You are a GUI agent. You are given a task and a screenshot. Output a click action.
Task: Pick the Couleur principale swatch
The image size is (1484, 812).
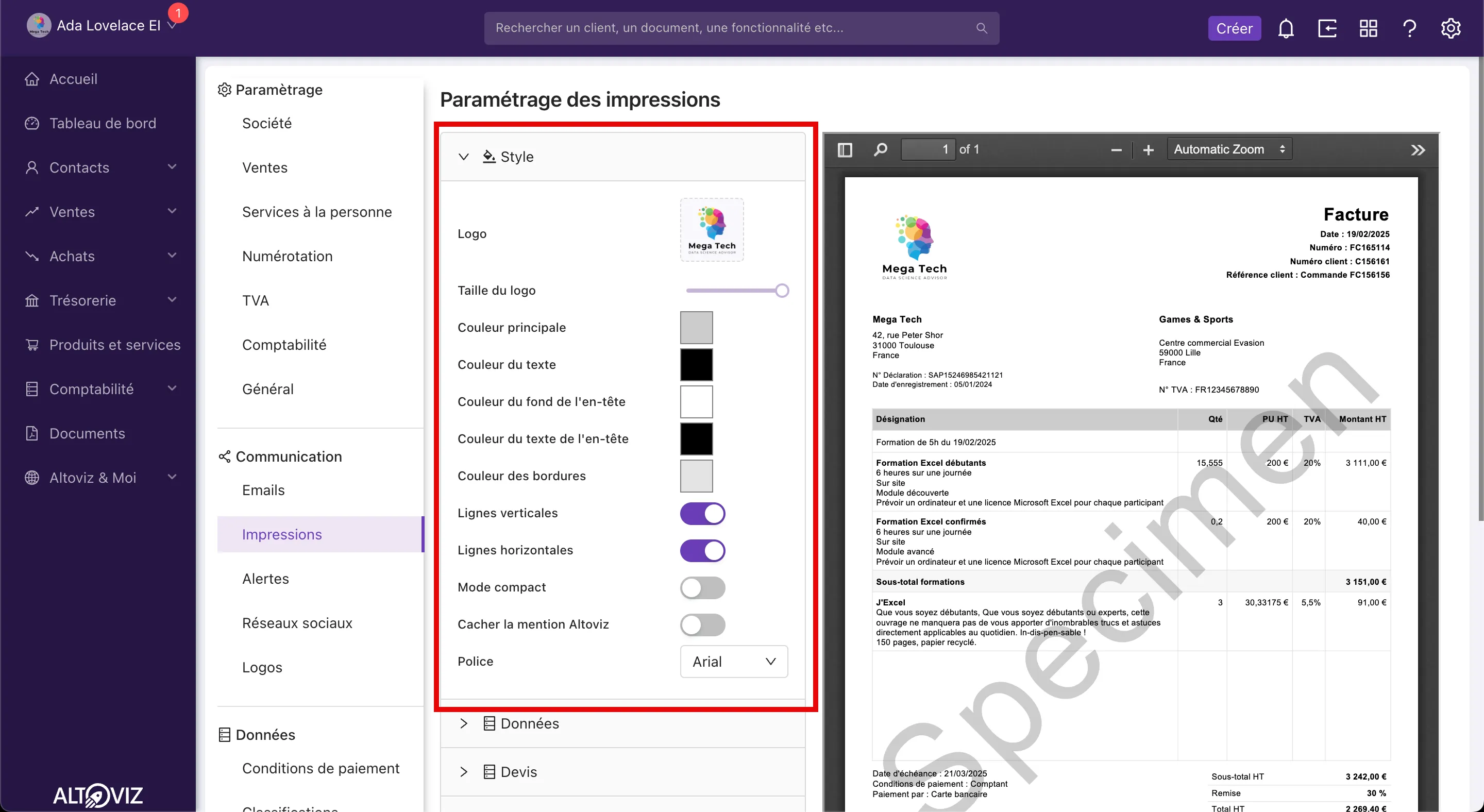[x=697, y=328]
